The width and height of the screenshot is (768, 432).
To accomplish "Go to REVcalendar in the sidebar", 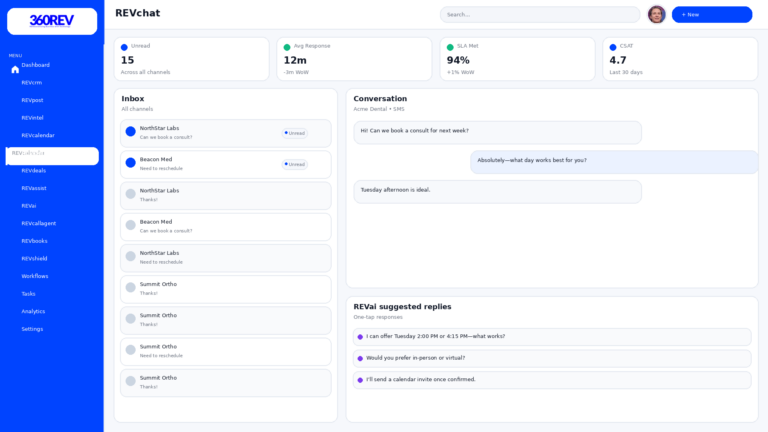I will pos(38,135).
